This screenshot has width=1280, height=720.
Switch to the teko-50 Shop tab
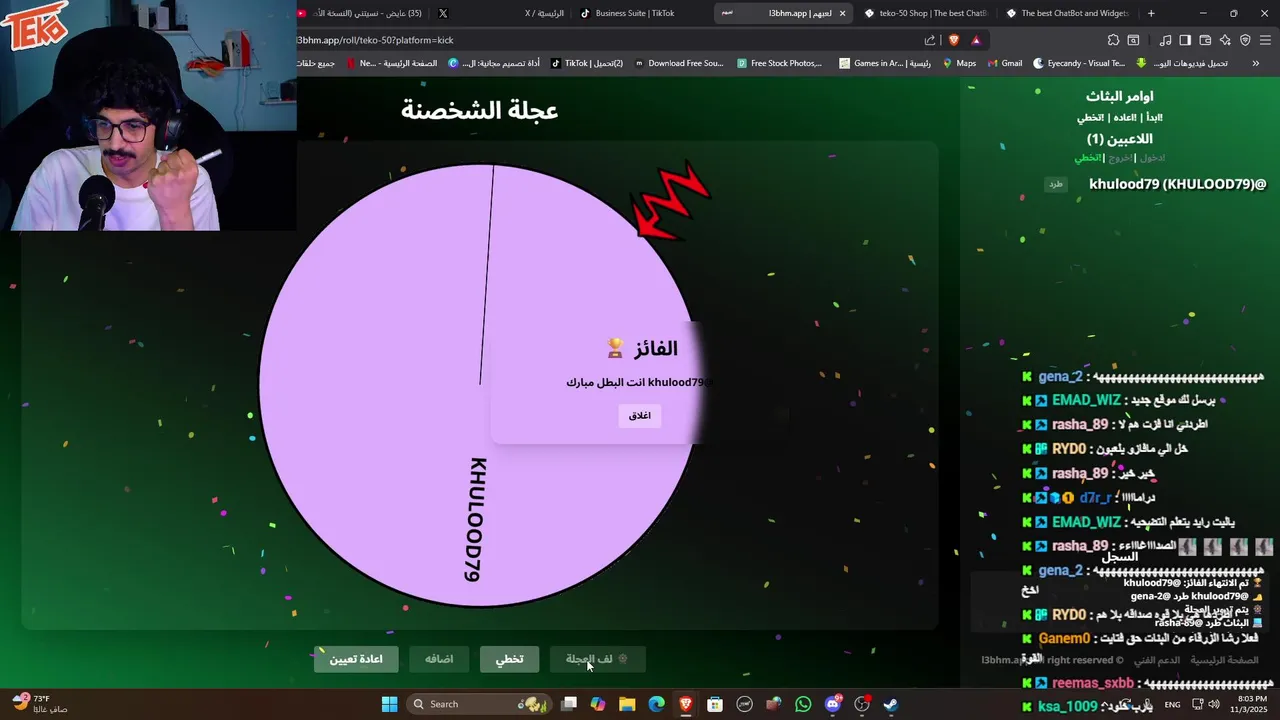pyautogui.click(x=925, y=13)
